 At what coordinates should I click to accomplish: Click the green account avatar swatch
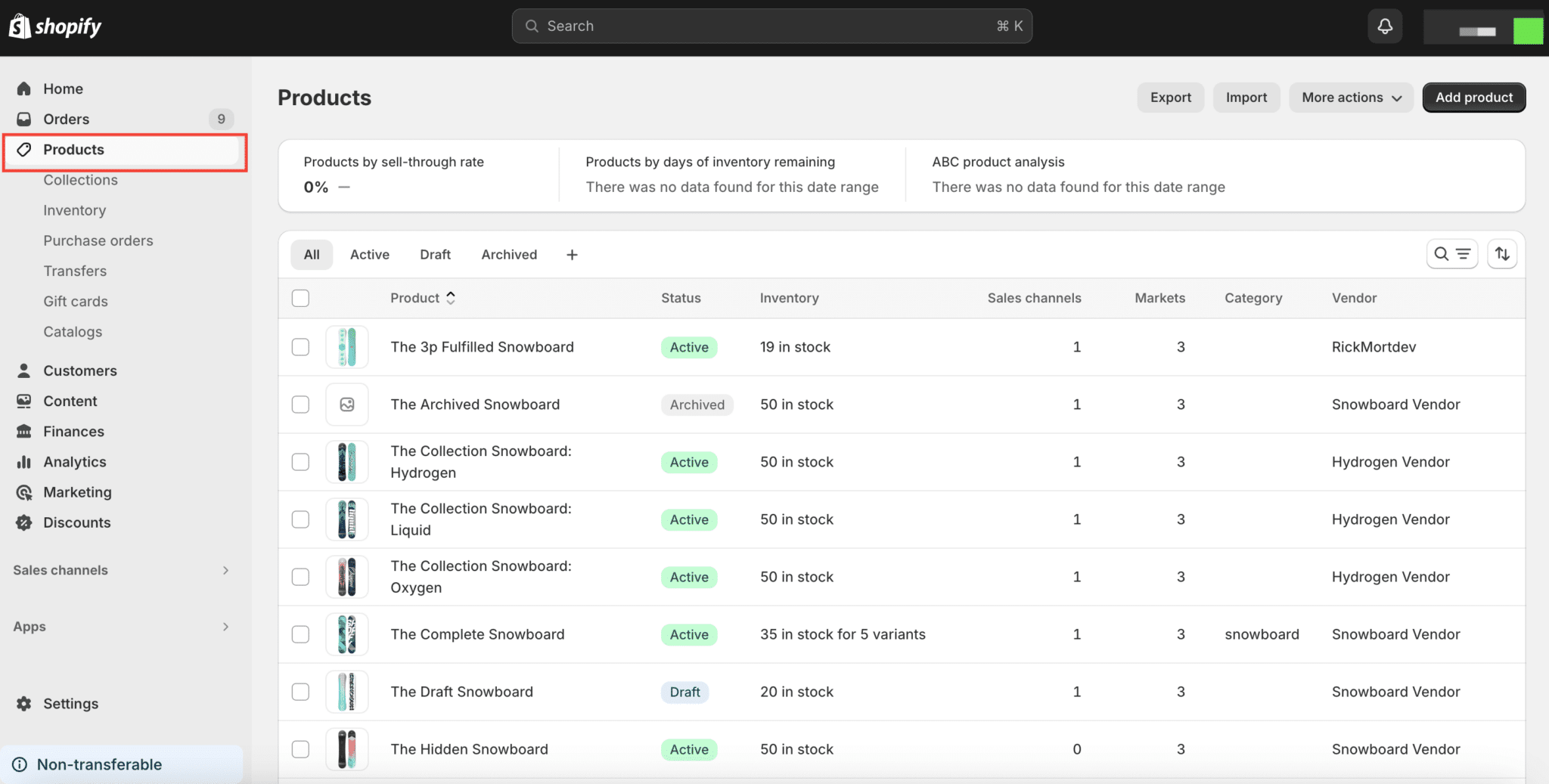click(x=1527, y=31)
